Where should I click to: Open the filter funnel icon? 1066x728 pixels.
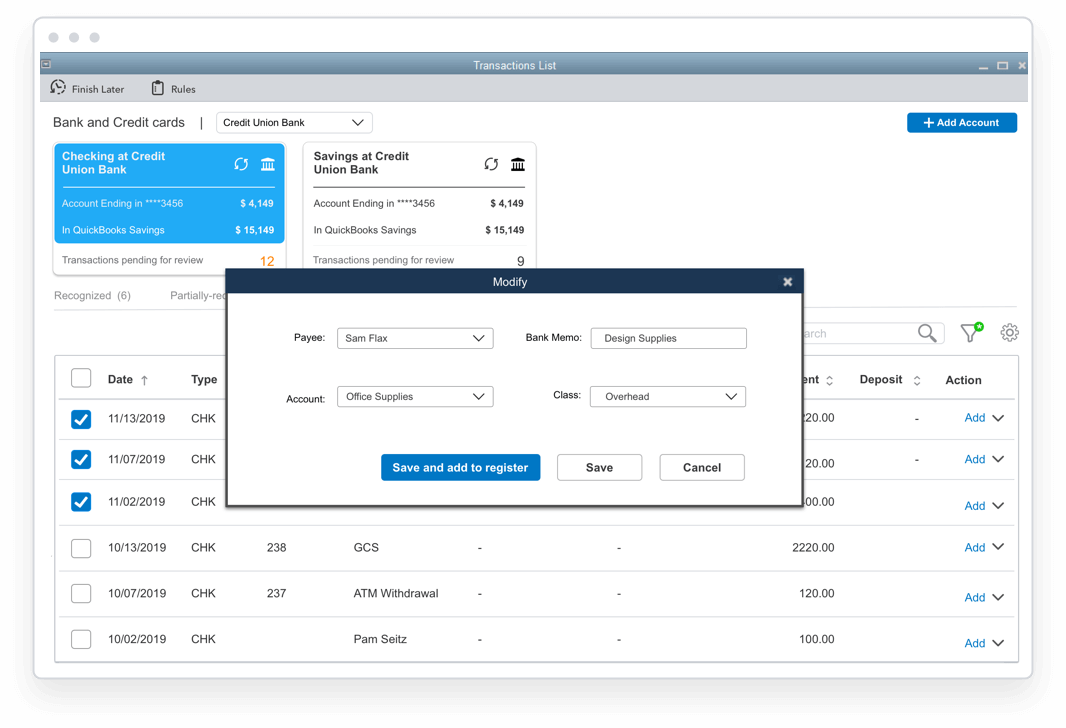[x=970, y=333]
